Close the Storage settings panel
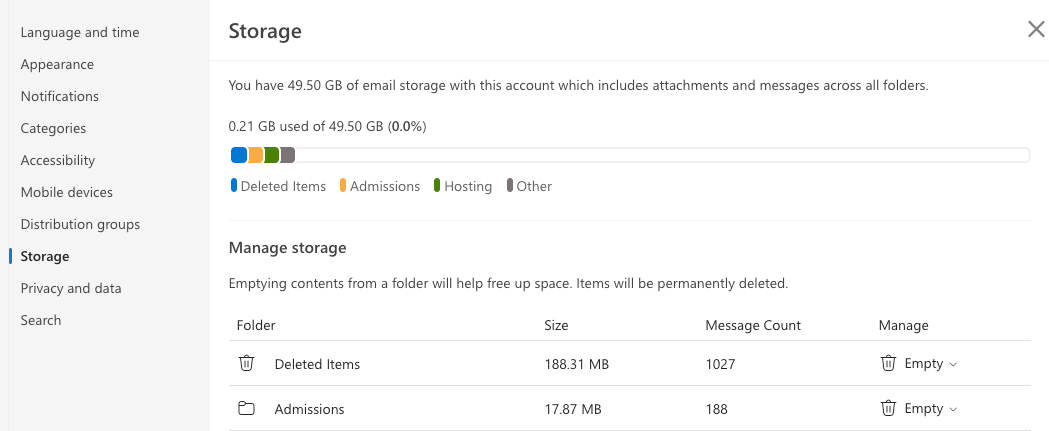Viewport: 1049px width, 431px height. (x=1036, y=29)
